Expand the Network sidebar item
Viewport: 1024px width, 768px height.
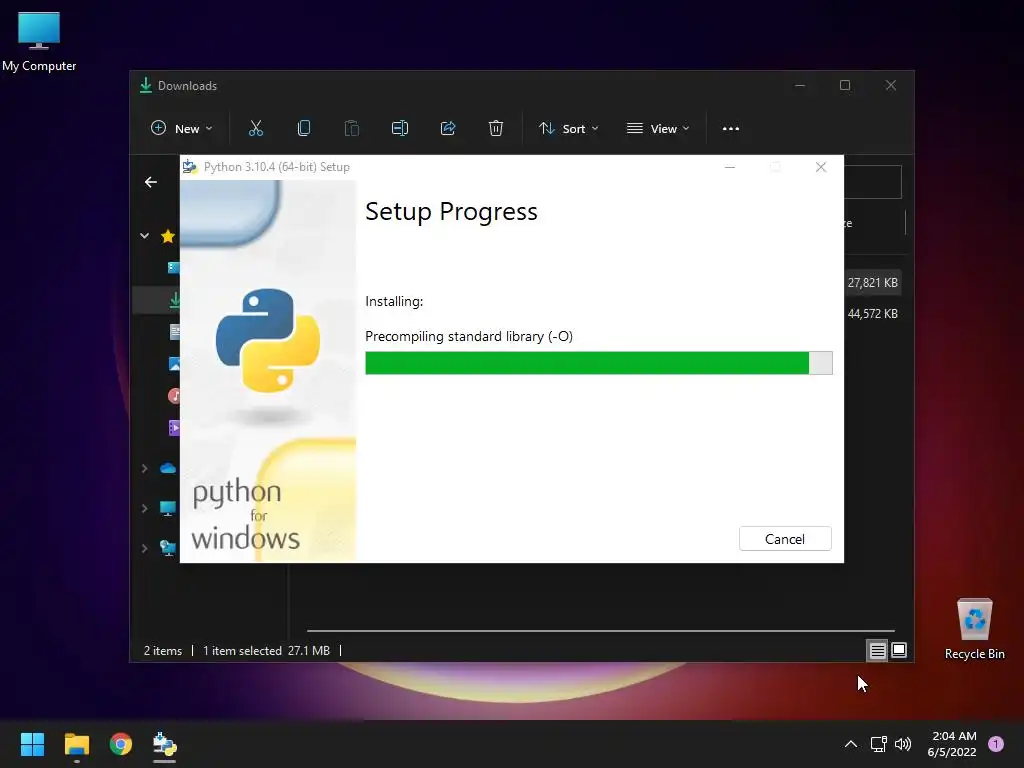(144, 549)
